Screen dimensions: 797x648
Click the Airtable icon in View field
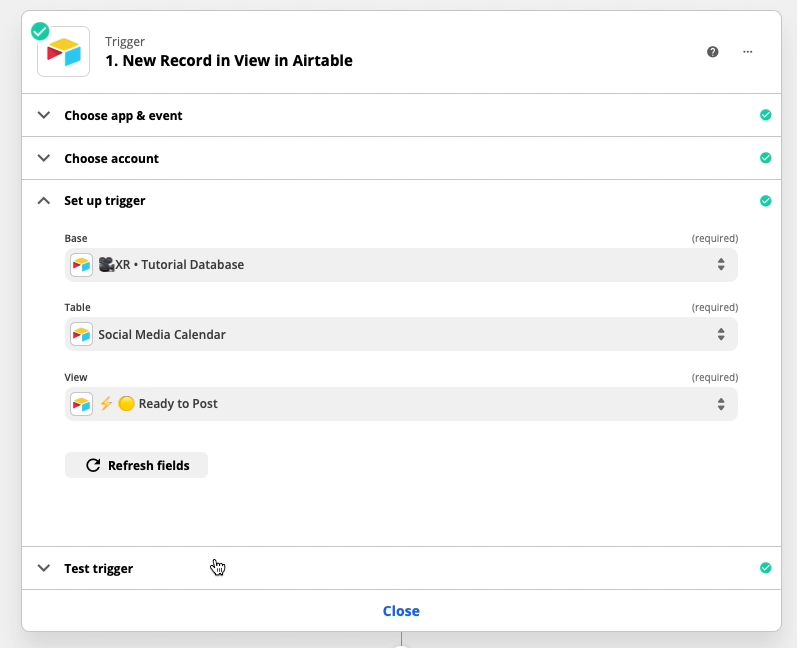[82, 404]
